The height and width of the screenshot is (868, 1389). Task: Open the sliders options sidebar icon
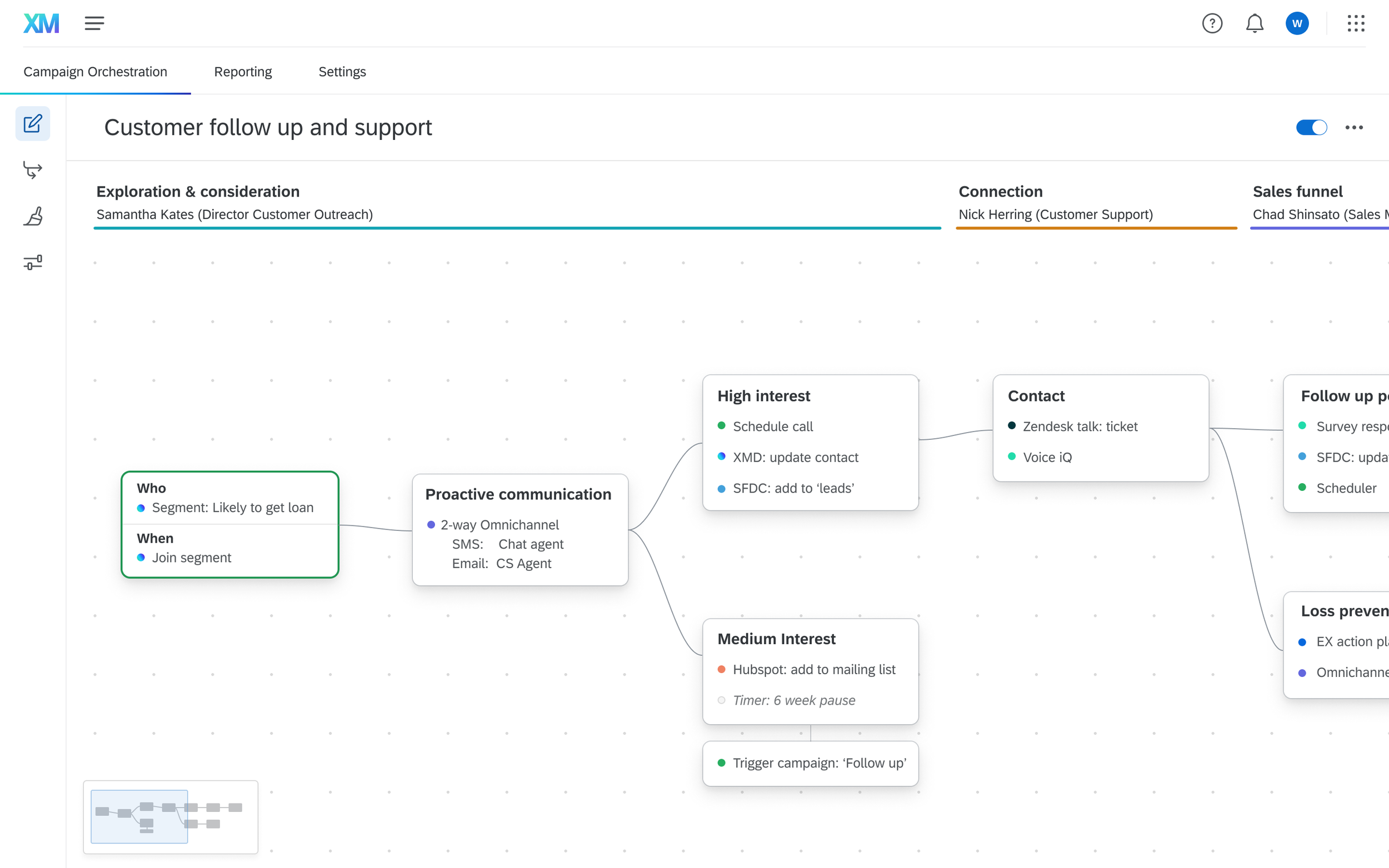[x=33, y=262]
